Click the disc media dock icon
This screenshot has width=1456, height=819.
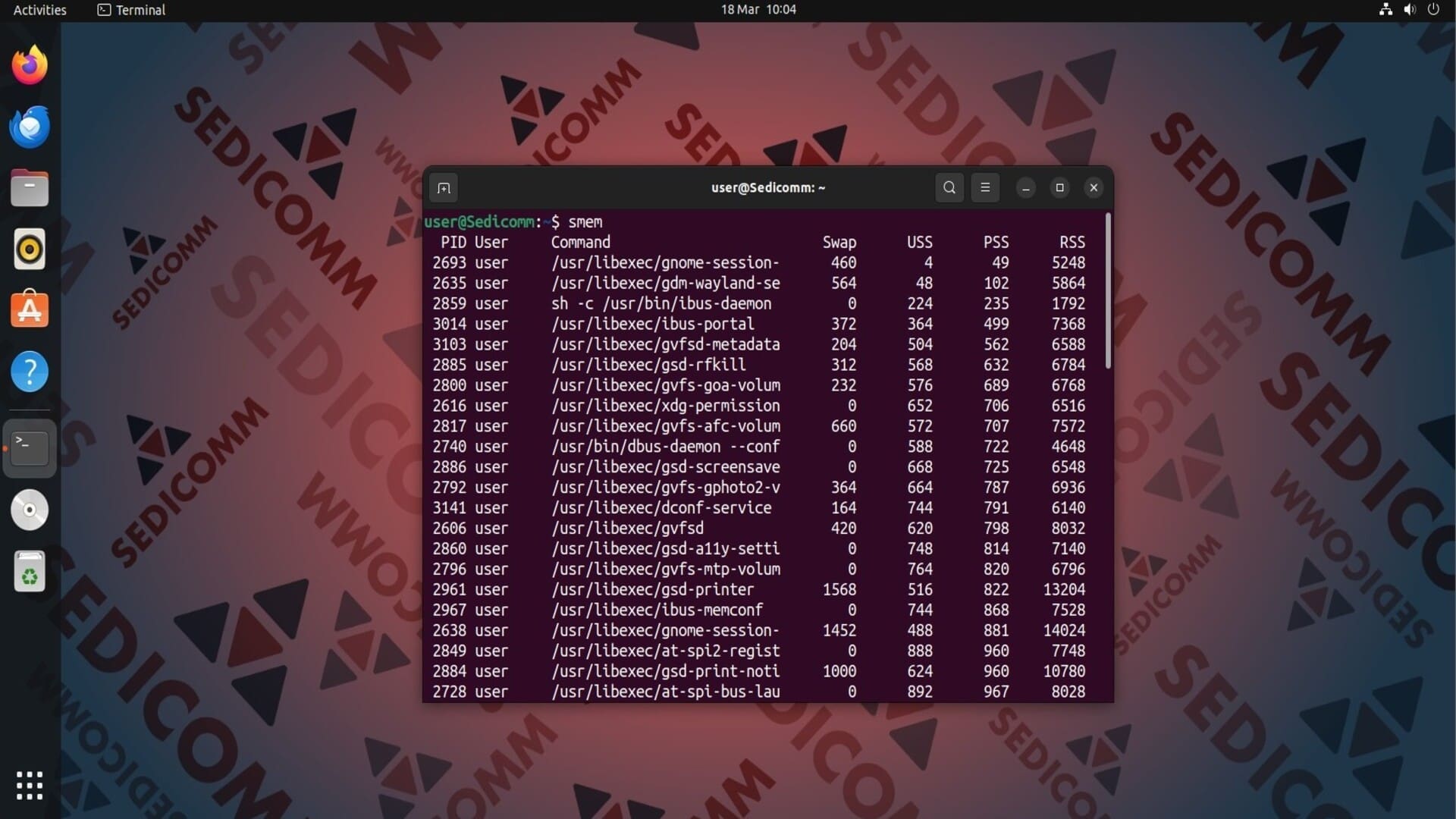coord(30,510)
